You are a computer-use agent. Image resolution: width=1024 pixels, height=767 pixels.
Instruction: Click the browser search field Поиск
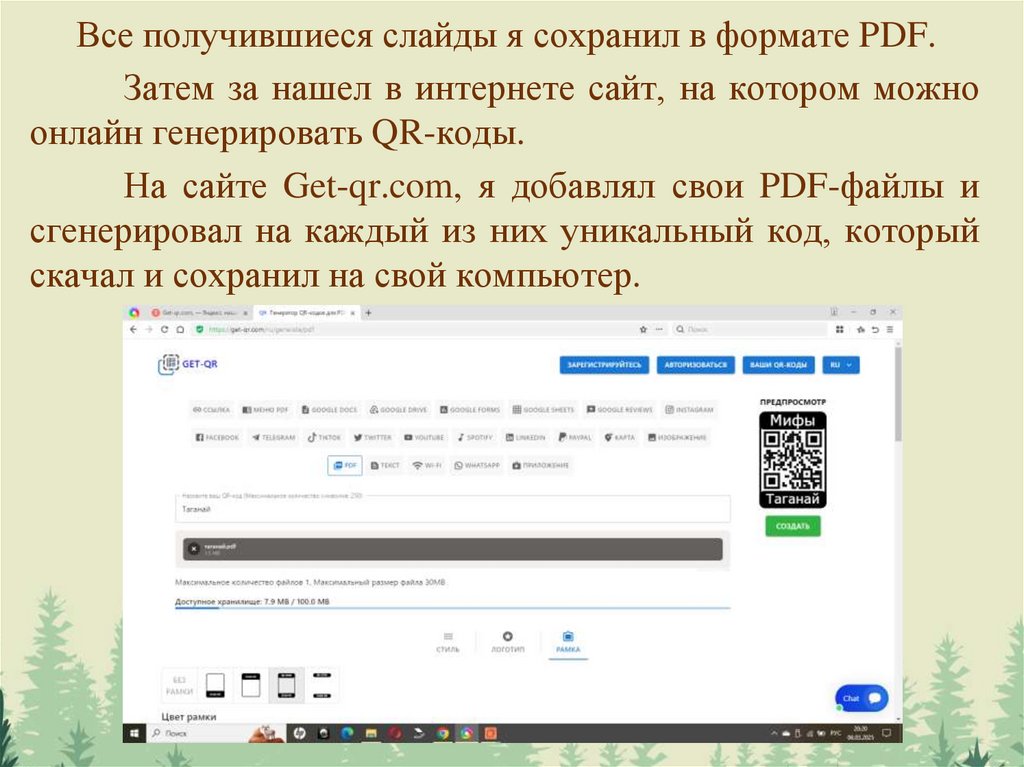pos(750,329)
